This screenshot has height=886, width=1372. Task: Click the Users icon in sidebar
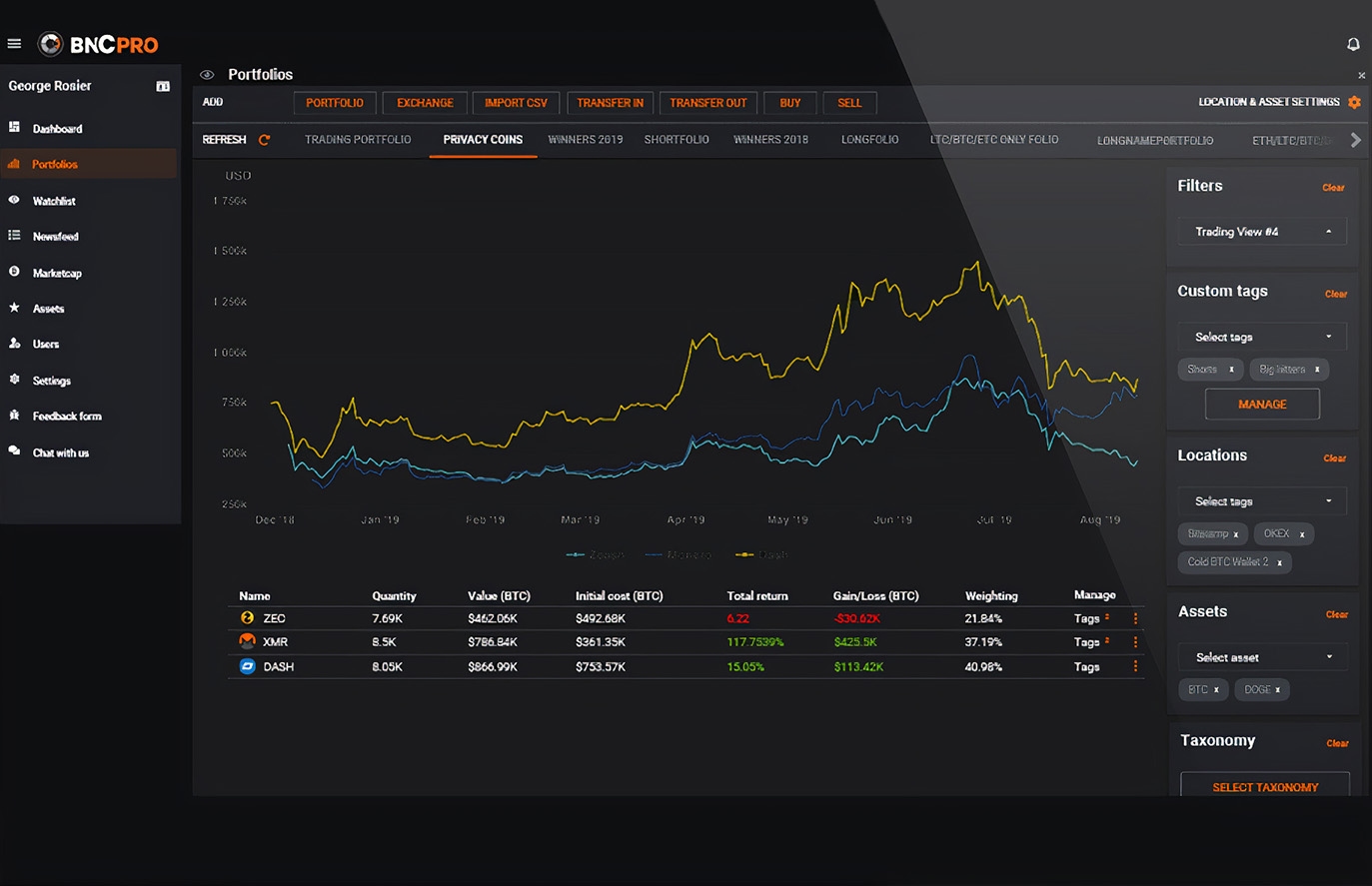[14, 344]
